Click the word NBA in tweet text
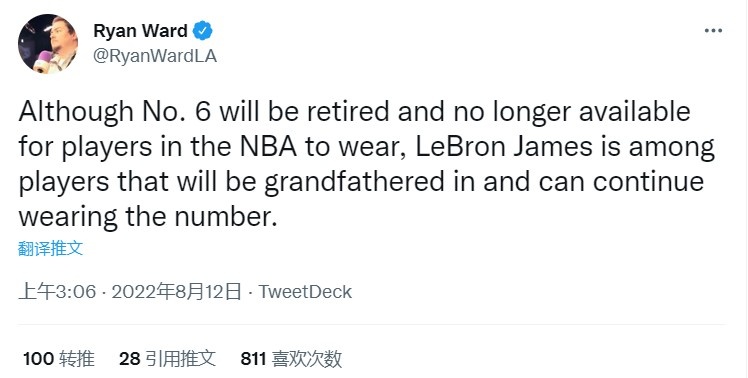The image size is (748, 378). (269, 147)
